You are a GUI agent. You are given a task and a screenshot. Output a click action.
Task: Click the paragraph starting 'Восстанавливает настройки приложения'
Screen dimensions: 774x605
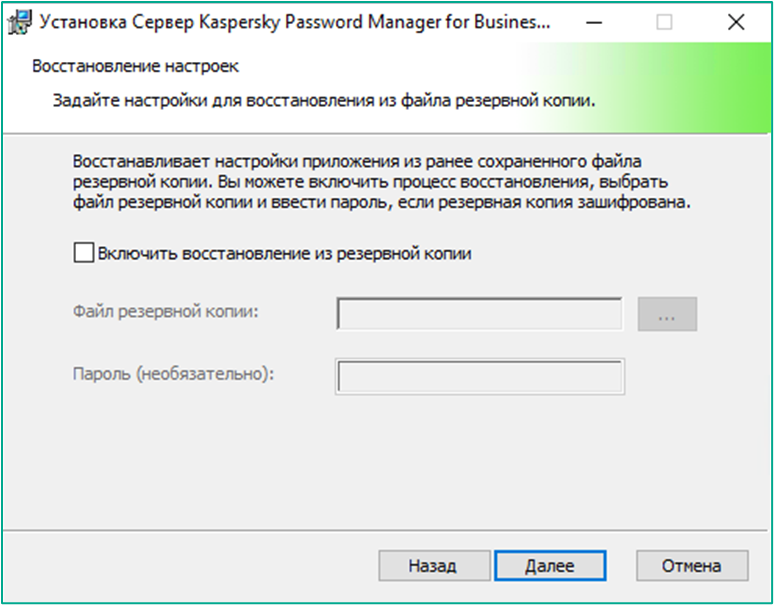382,182
